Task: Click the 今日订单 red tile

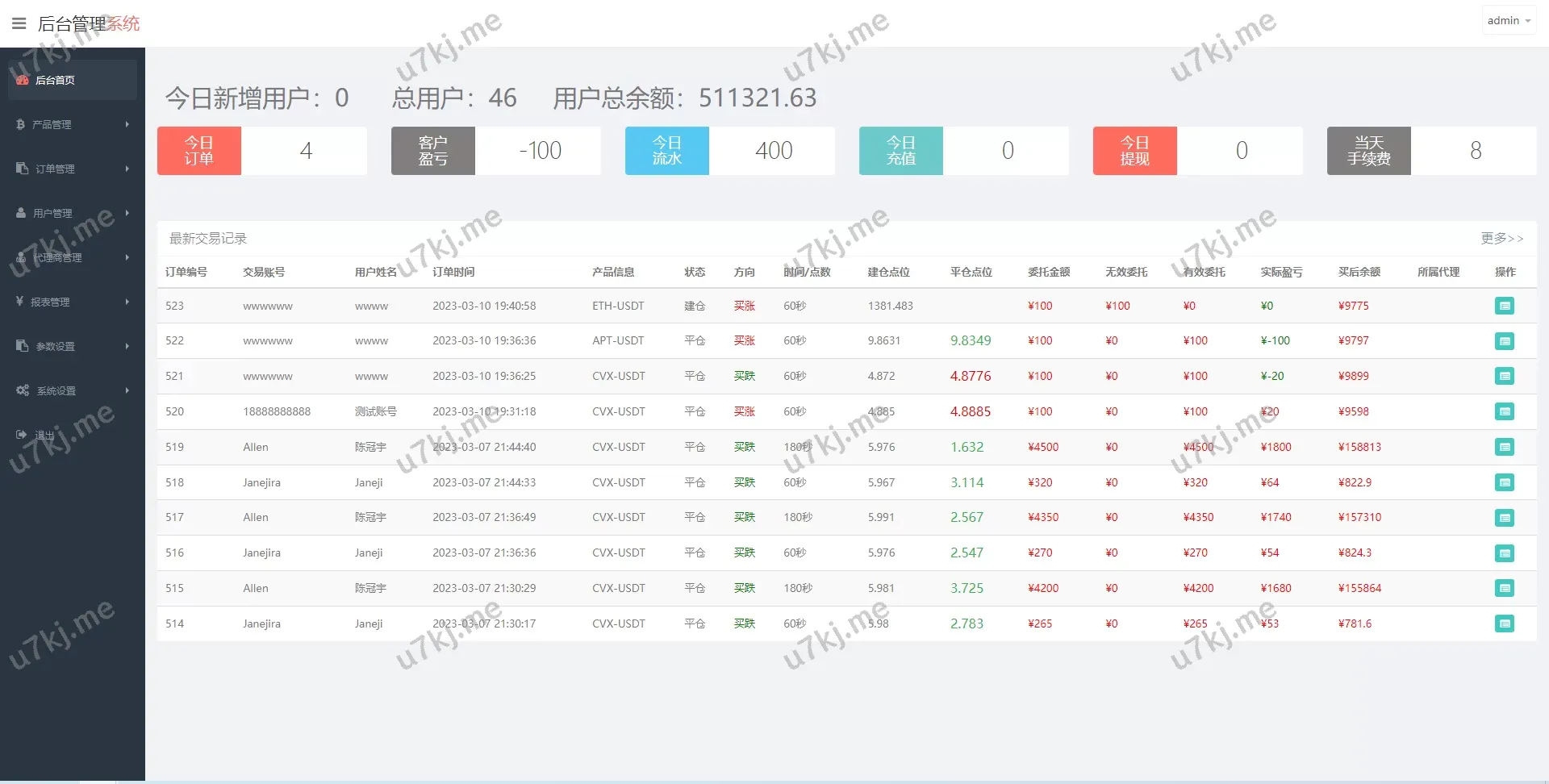Action: pos(199,151)
